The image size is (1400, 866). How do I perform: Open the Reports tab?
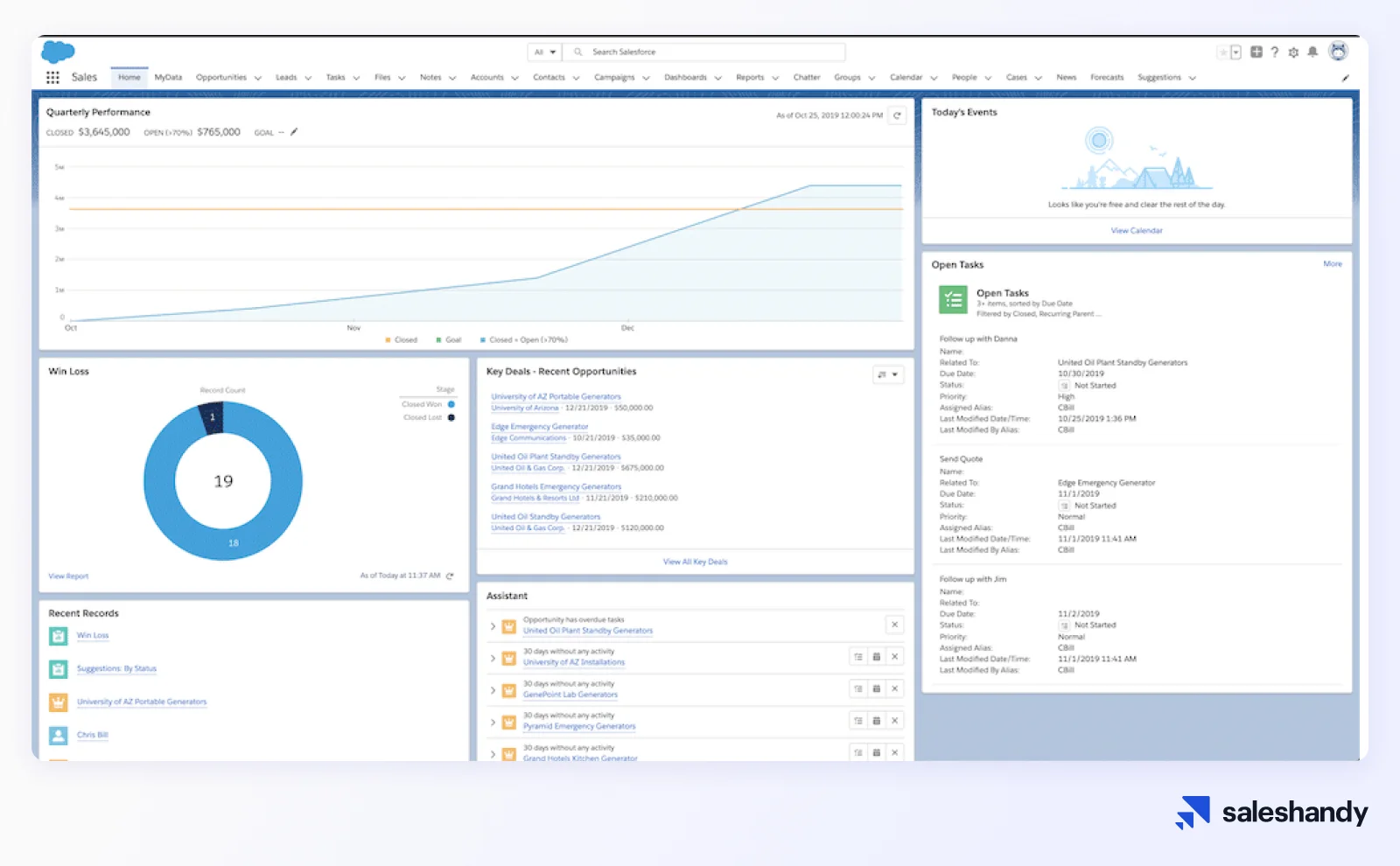point(750,77)
